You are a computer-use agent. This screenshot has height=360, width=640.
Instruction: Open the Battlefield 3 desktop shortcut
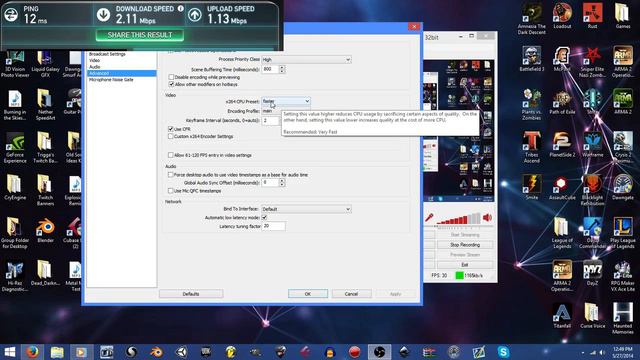click(531, 60)
